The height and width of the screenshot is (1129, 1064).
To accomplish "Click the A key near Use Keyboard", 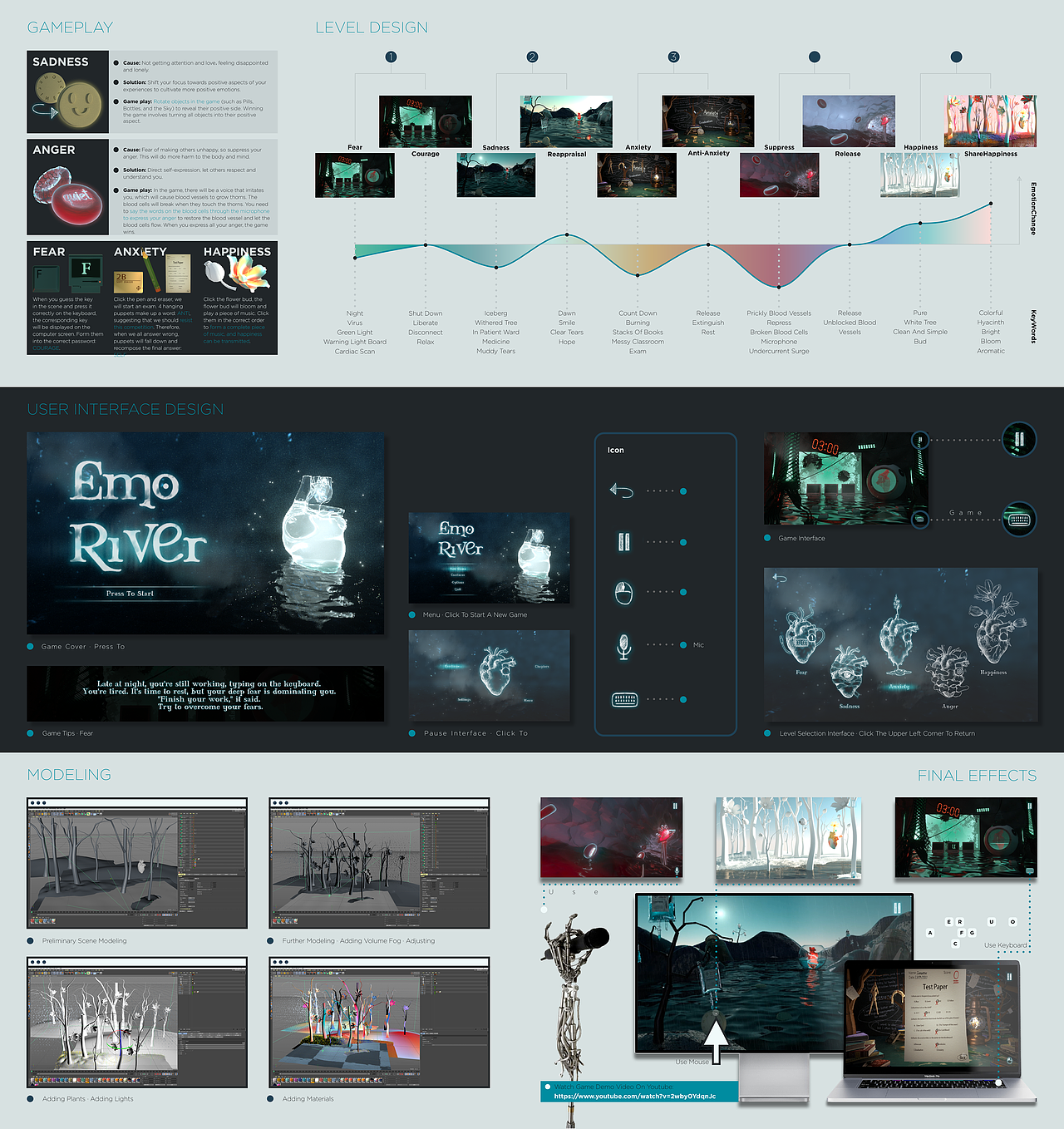I will click(x=930, y=933).
